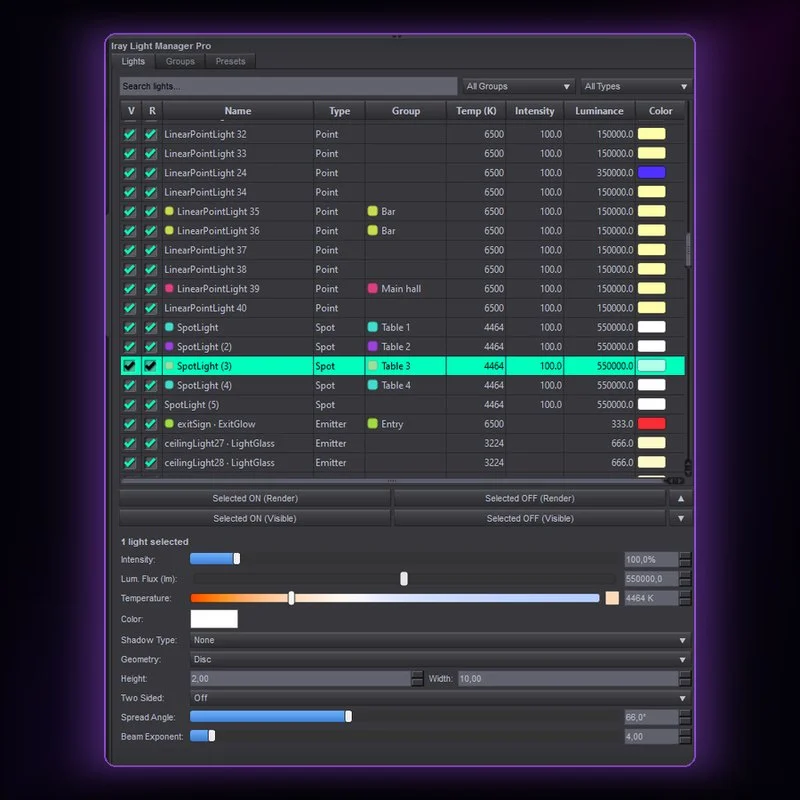Sort by the Luminance column header

[x=599, y=111]
